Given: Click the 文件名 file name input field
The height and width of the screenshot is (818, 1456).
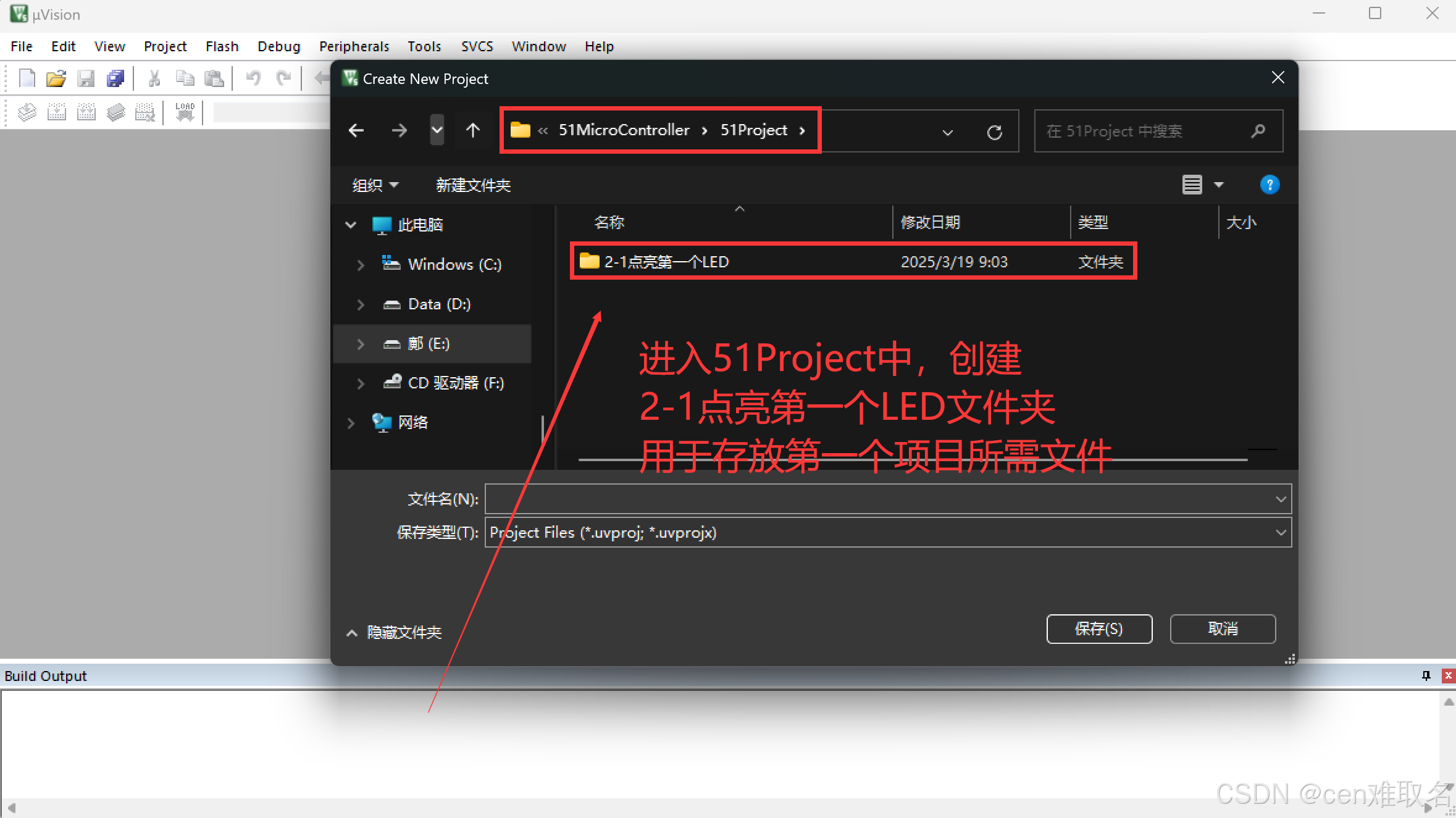Looking at the screenshot, I should click(877, 499).
